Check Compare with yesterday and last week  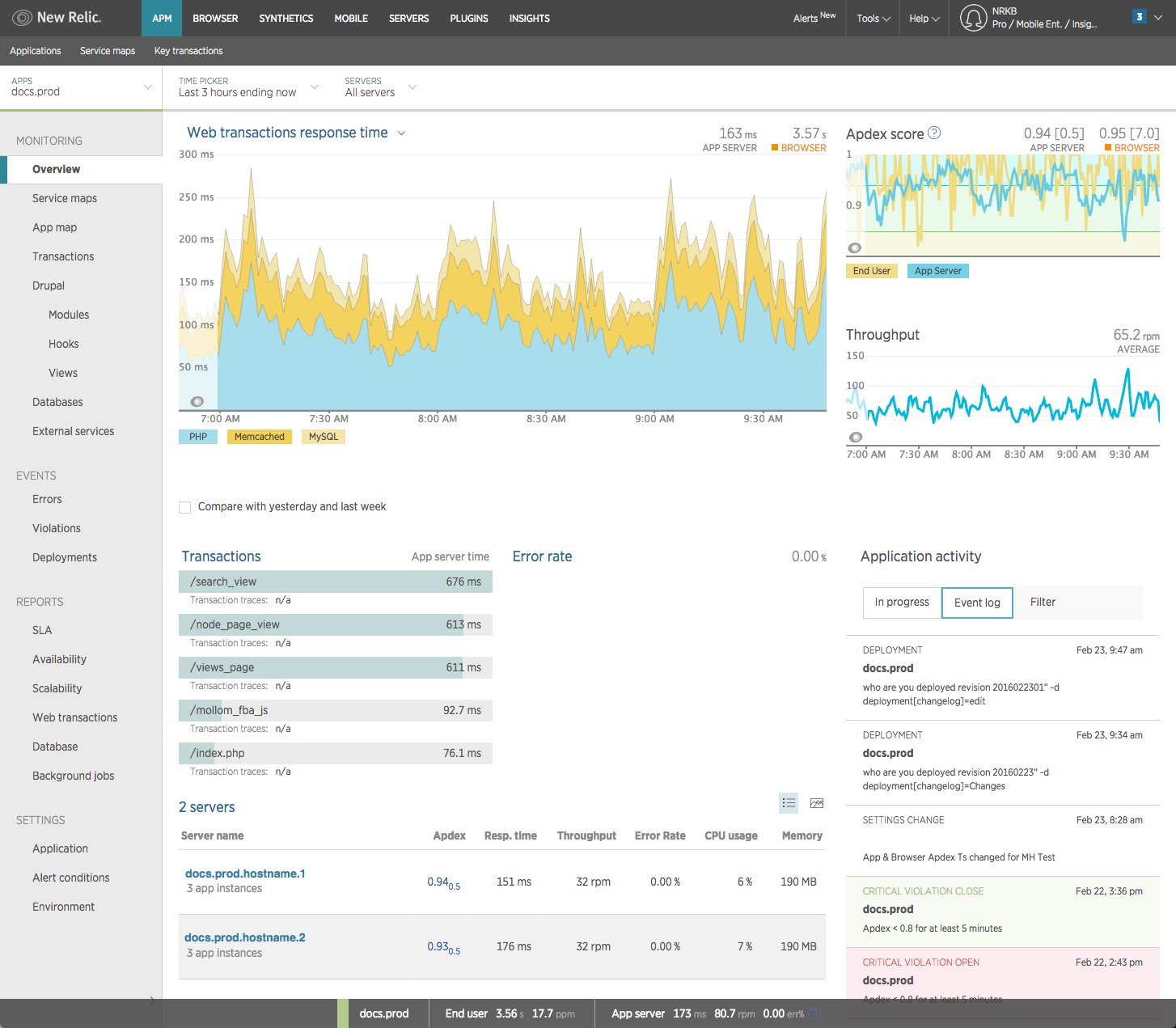tap(184, 507)
